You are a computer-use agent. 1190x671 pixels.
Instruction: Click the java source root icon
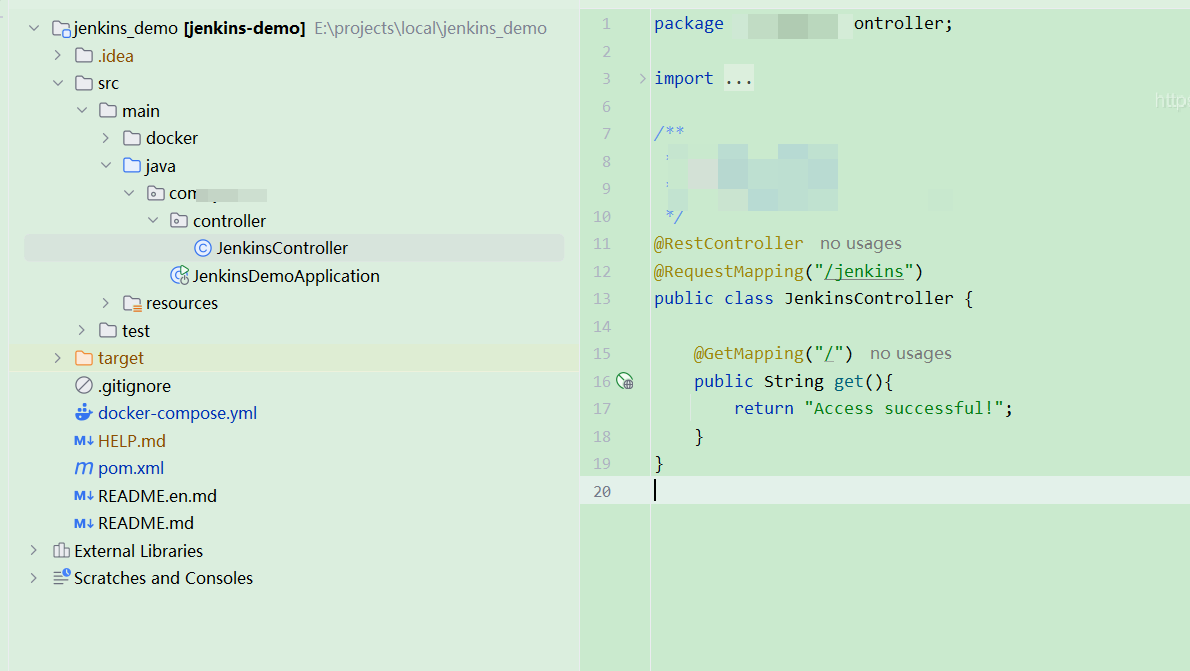coord(132,165)
